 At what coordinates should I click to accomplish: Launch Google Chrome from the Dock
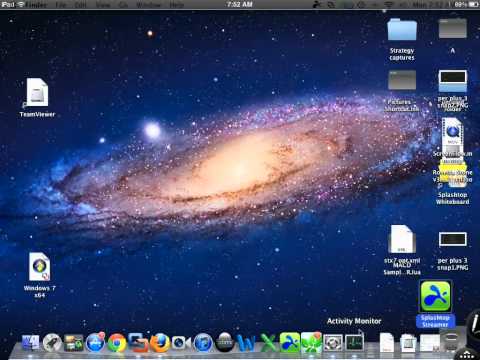point(117,343)
